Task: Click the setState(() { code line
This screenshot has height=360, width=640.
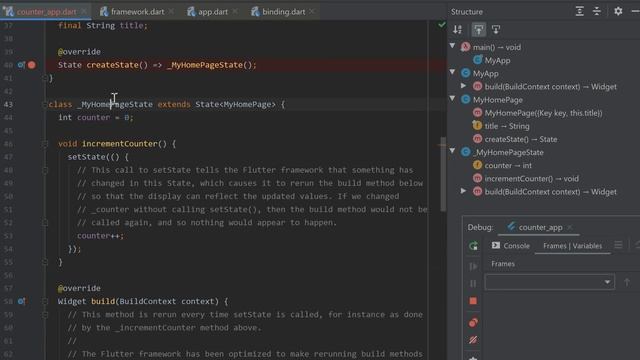Action: (x=98, y=157)
